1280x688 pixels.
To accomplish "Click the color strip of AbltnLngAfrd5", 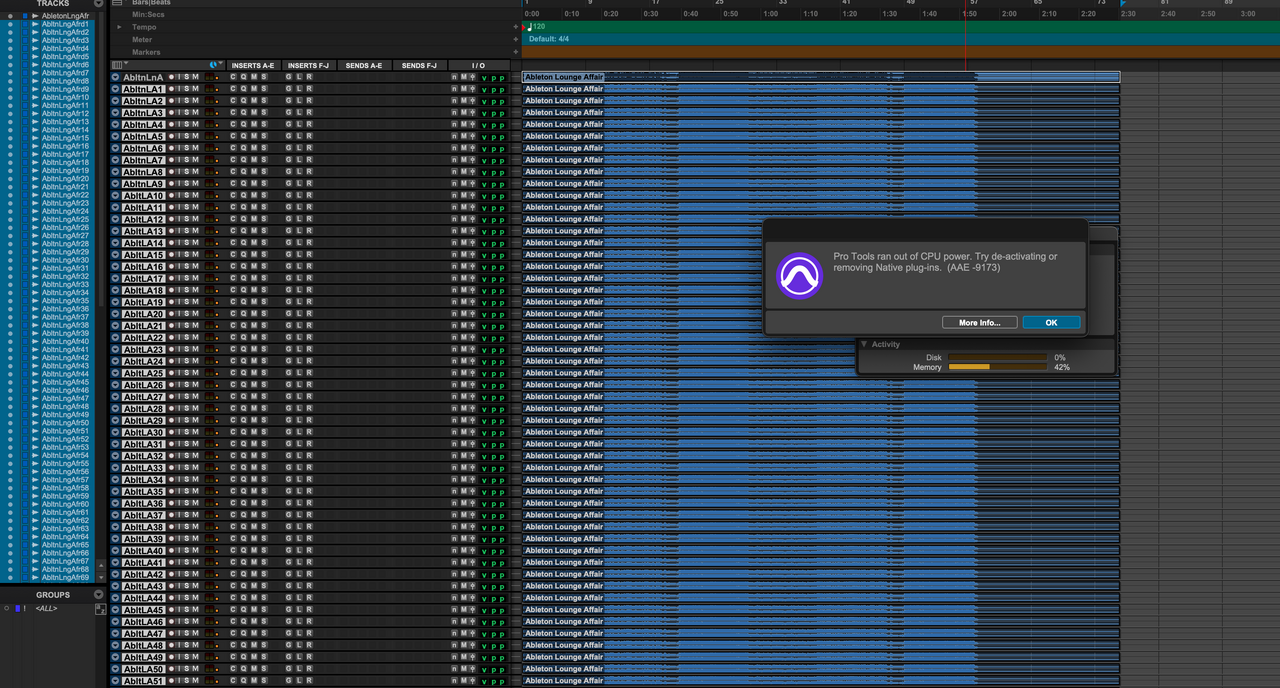I will [x=26, y=57].
